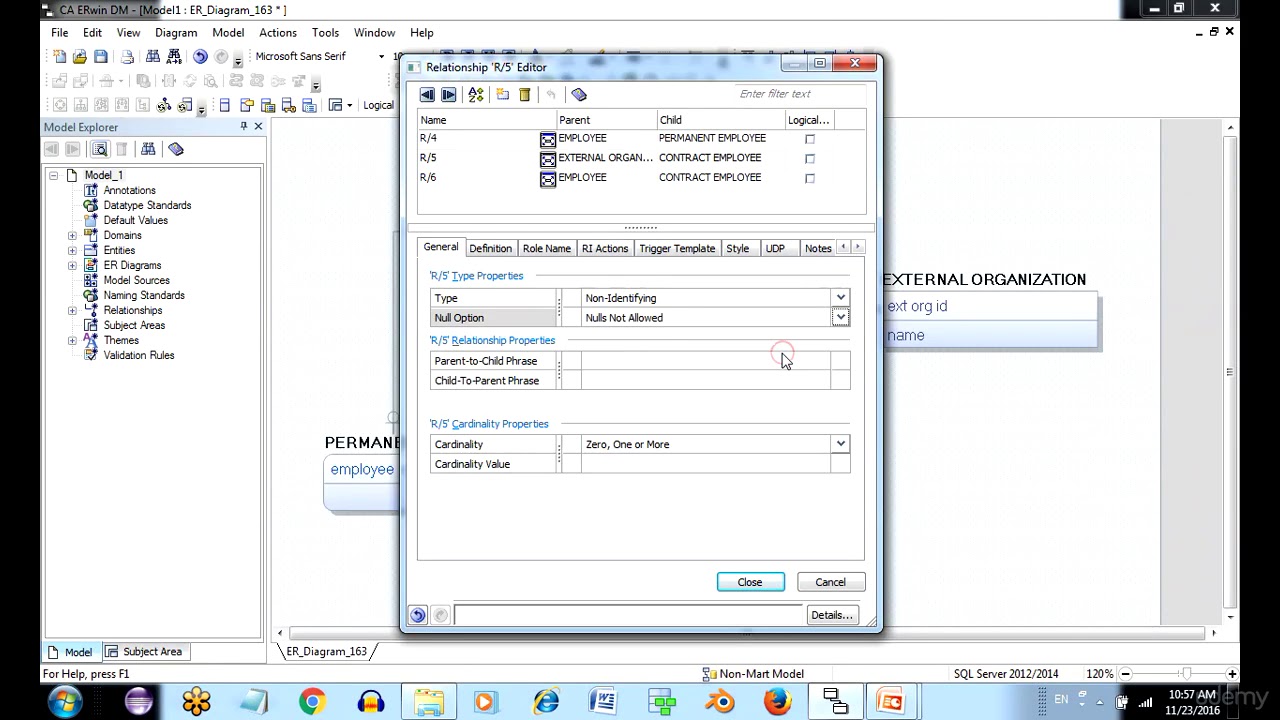Open the relationship Type dropdown

point(841,298)
